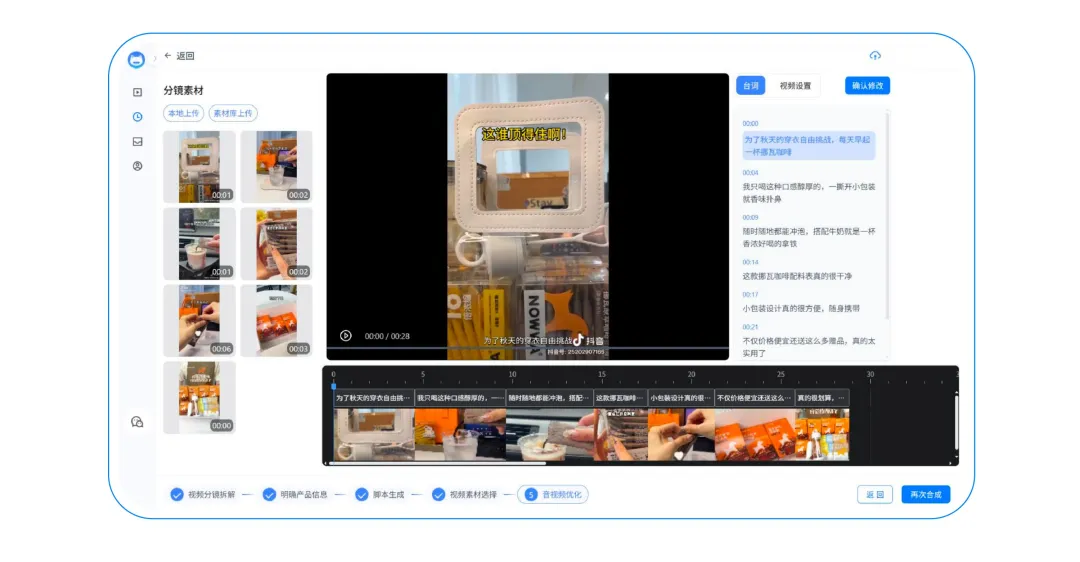1080x562 pixels.
Task: Switch to the 台词 tab
Action: click(x=750, y=86)
